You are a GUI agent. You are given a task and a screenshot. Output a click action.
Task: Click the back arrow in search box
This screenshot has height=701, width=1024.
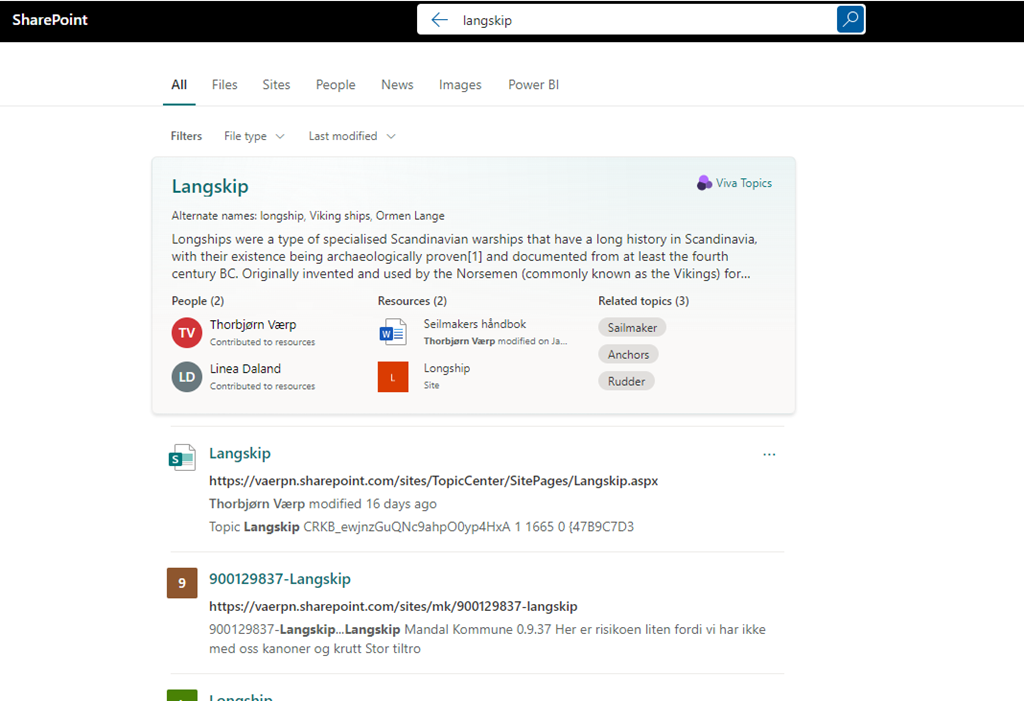(x=439, y=20)
